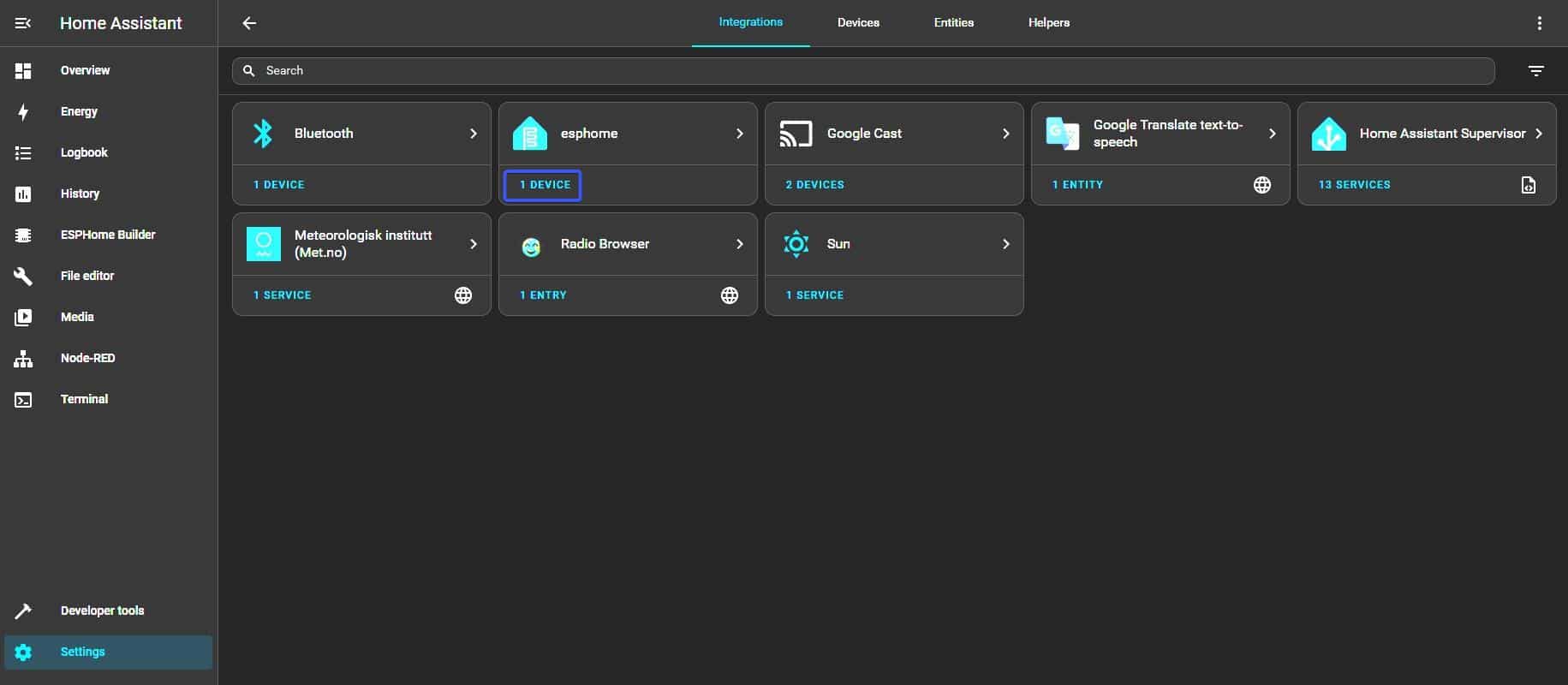Switch to the Helpers tab

tap(1048, 23)
